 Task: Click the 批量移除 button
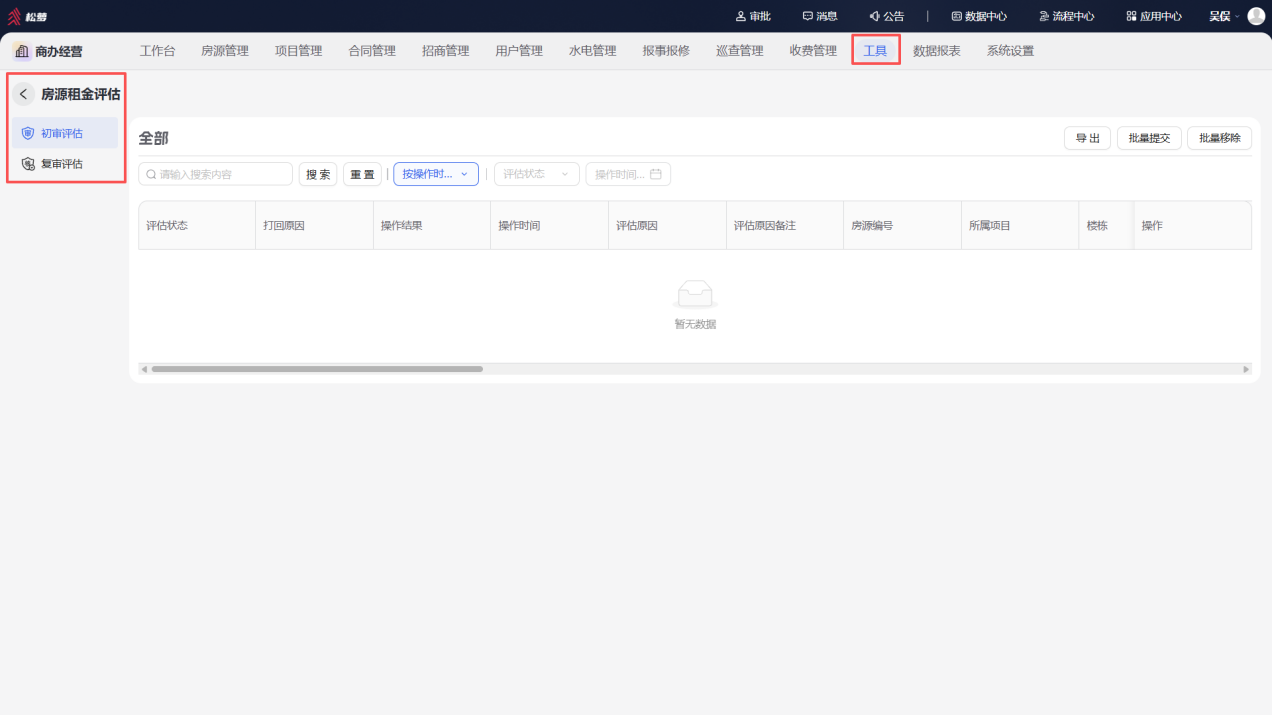(x=1219, y=138)
